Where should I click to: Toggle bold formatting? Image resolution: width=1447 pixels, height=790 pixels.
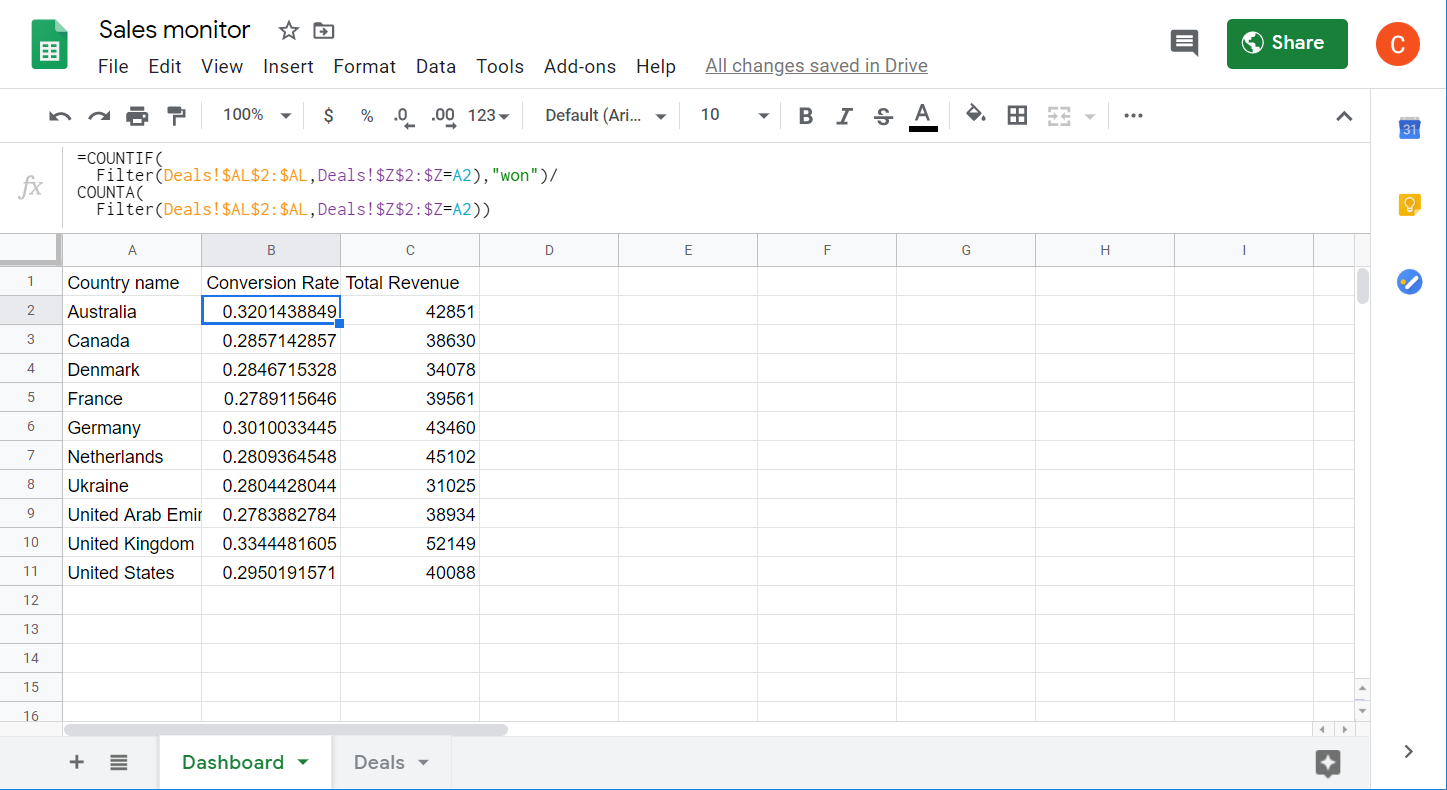tap(806, 116)
